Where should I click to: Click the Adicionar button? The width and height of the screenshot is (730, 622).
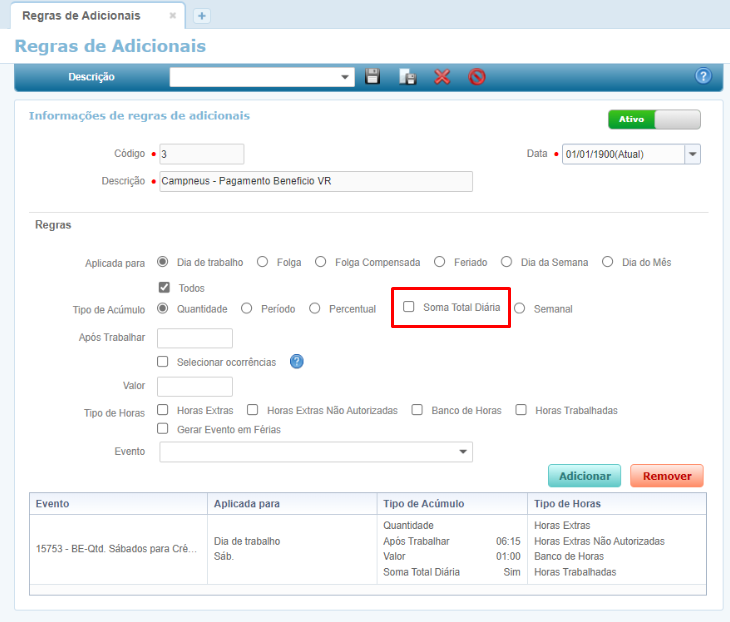click(584, 476)
